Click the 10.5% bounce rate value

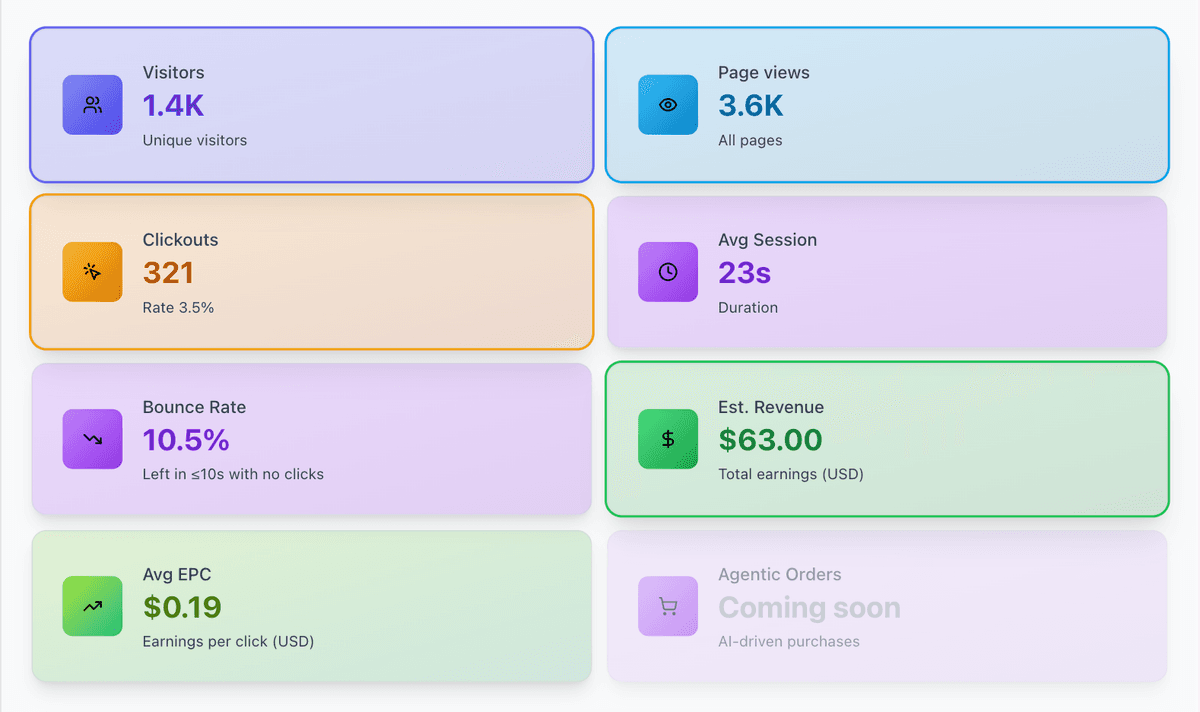click(x=186, y=439)
